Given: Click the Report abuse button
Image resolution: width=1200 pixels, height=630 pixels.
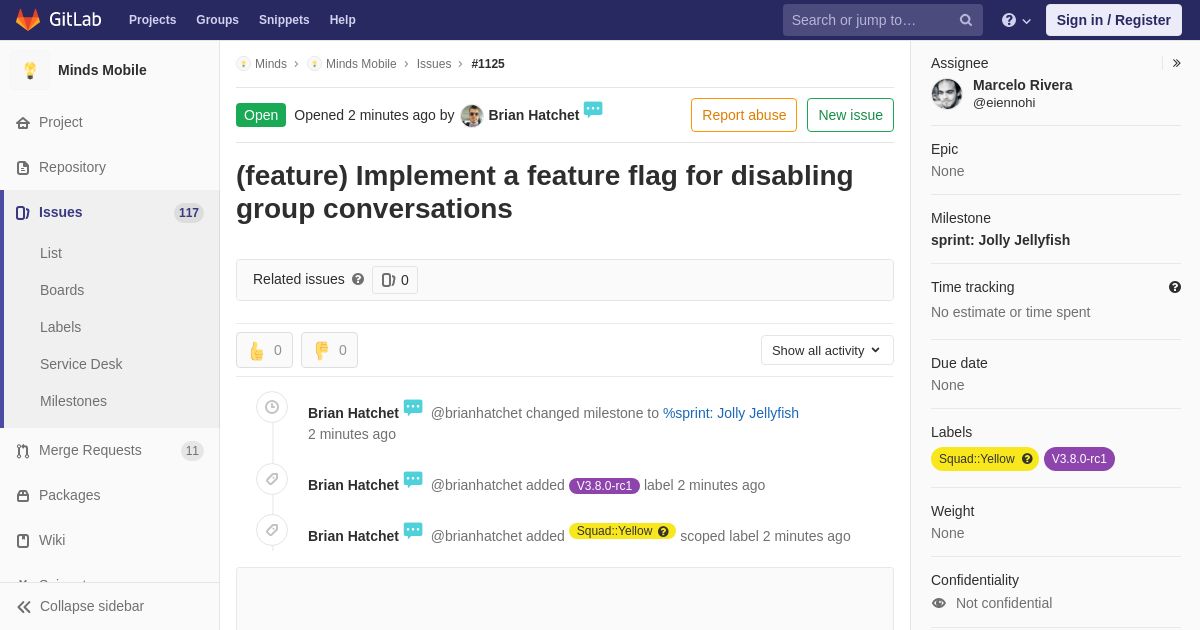Looking at the screenshot, I should (x=744, y=115).
